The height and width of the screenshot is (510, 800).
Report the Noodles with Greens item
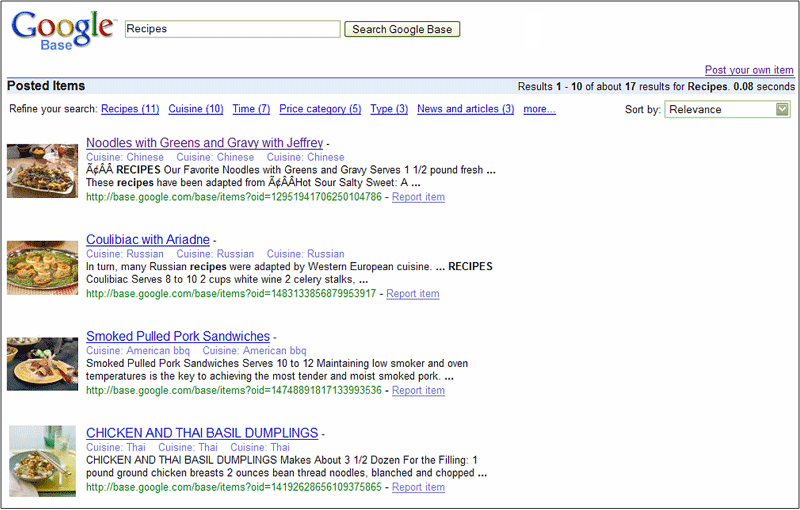(418, 197)
